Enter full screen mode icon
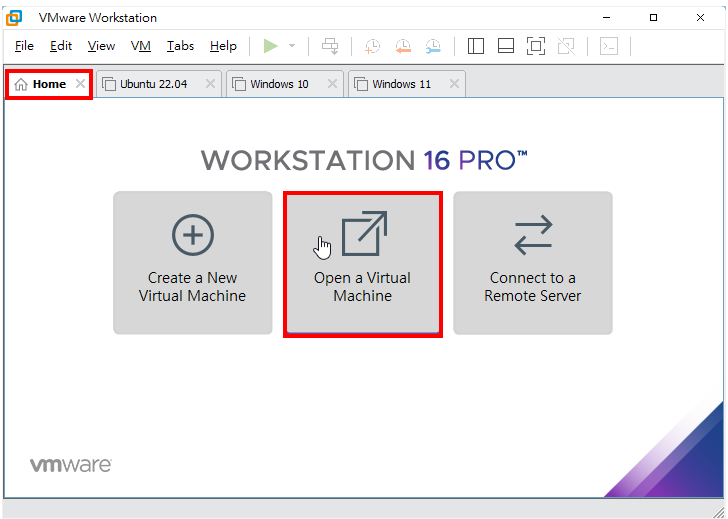The image size is (728, 519). pos(536,46)
